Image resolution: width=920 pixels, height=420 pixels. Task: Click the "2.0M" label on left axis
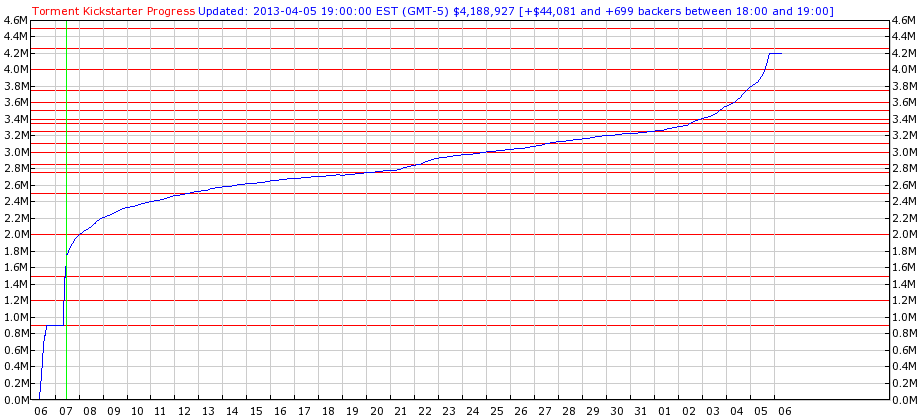(15, 234)
